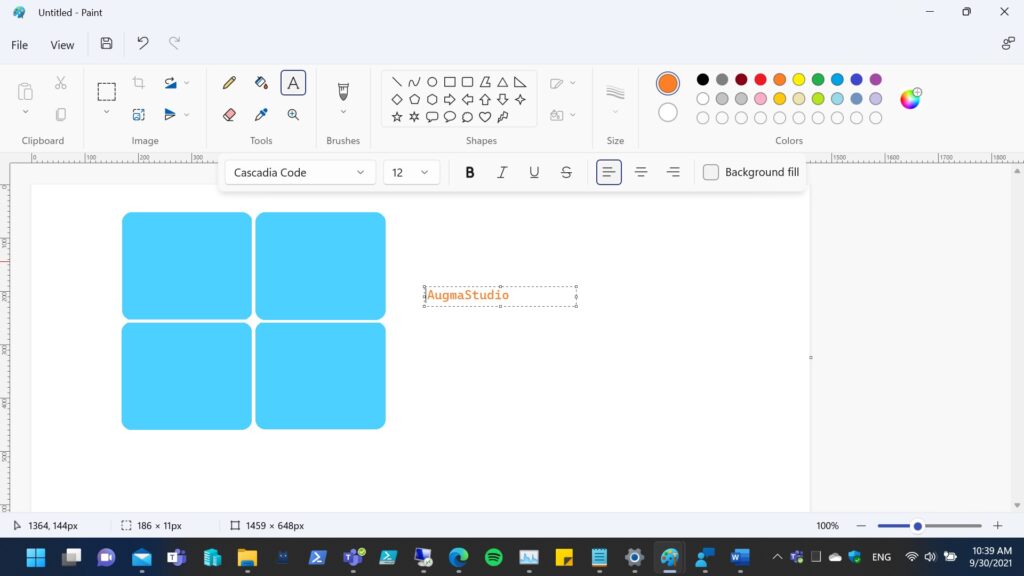Select the Fill bucket tool
Viewport: 1024px width, 576px height.
[x=261, y=83]
